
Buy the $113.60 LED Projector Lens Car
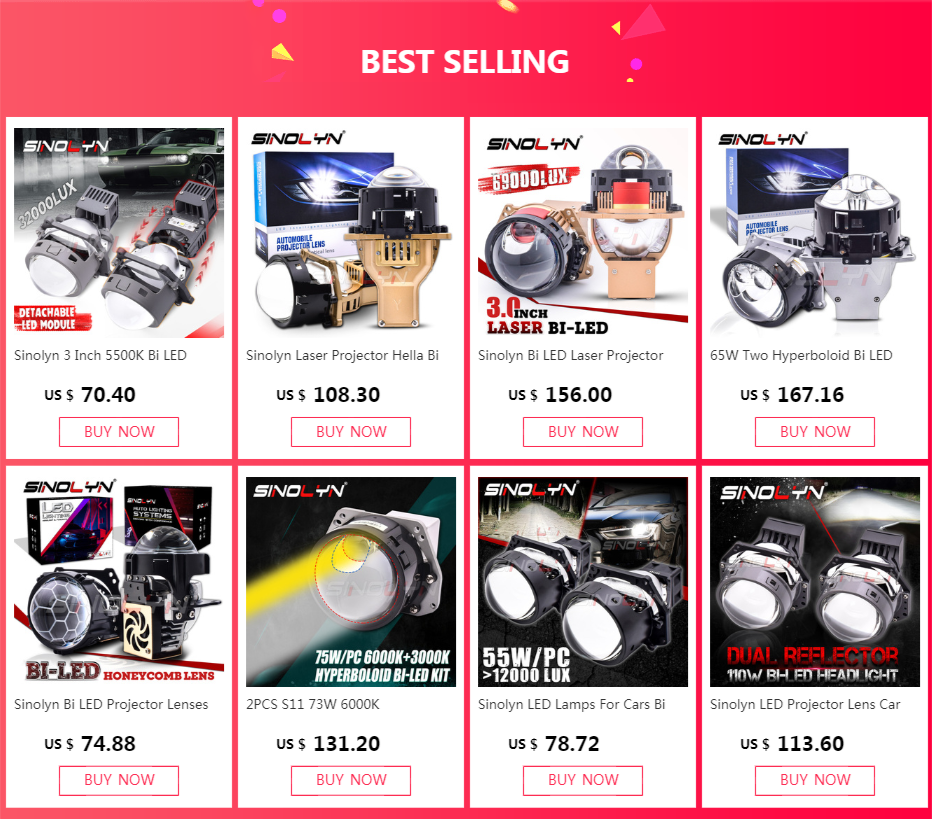815,780
